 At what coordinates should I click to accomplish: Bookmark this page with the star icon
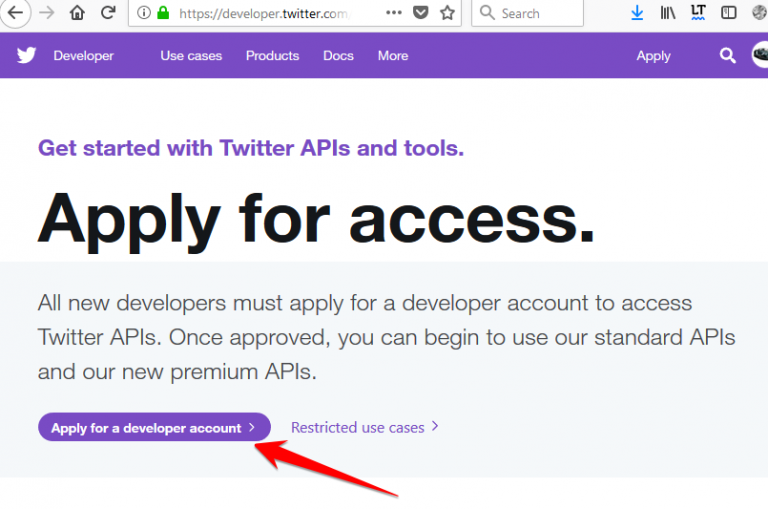tap(447, 13)
